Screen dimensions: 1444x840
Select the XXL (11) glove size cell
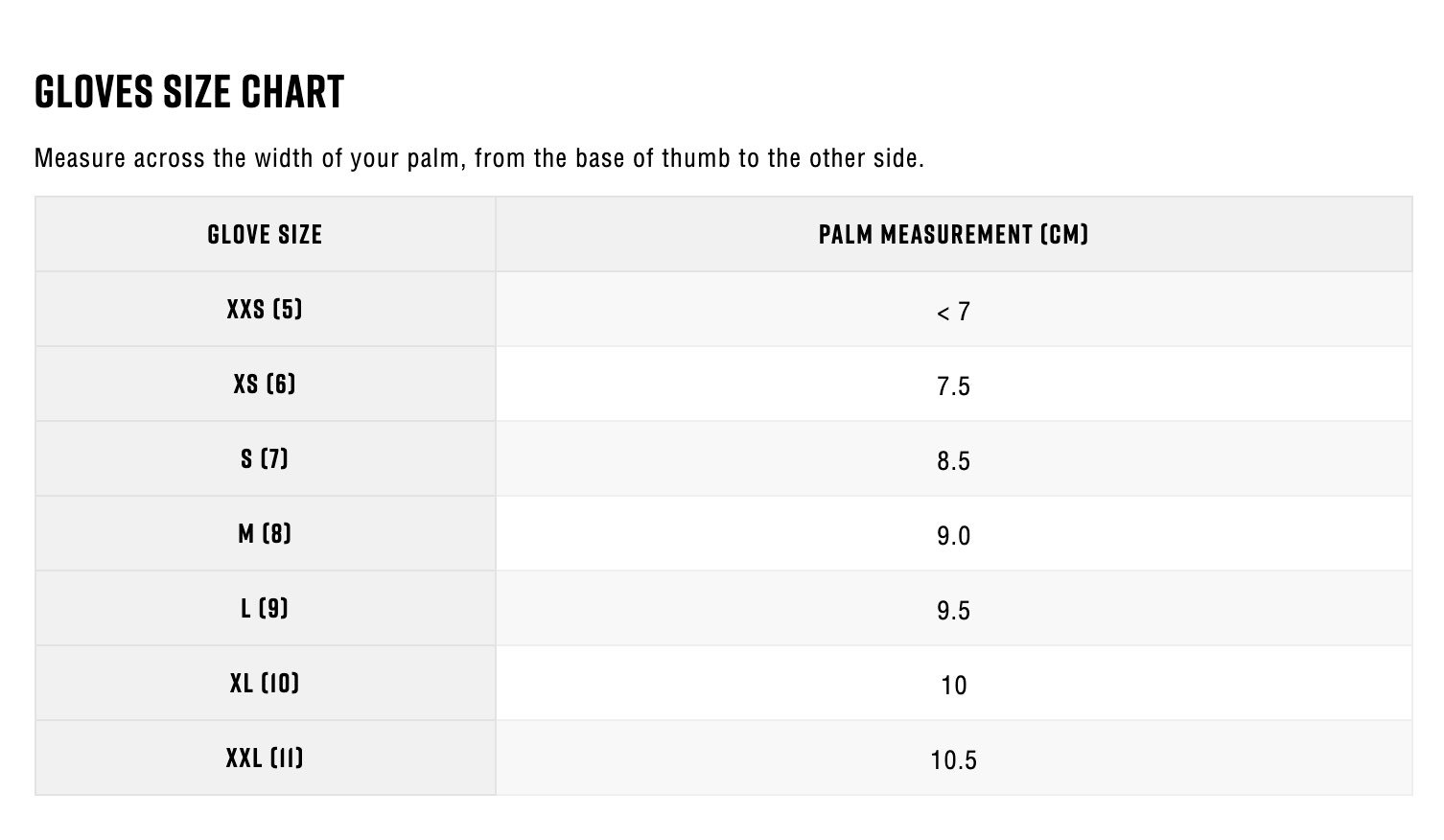tap(265, 758)
